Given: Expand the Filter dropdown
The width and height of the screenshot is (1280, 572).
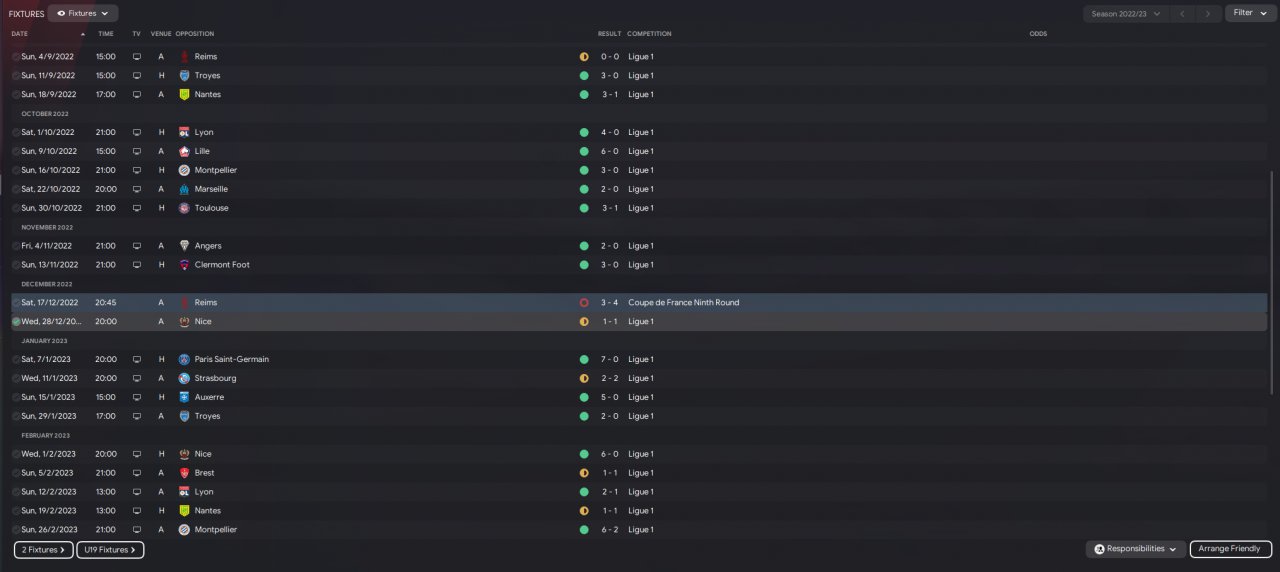Looking at the screenshot, I should click(1248, 13).
